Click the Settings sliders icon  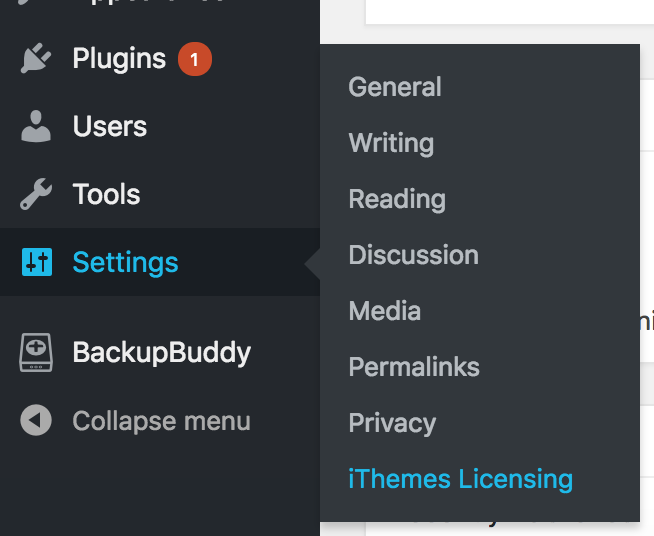point(37,262)
